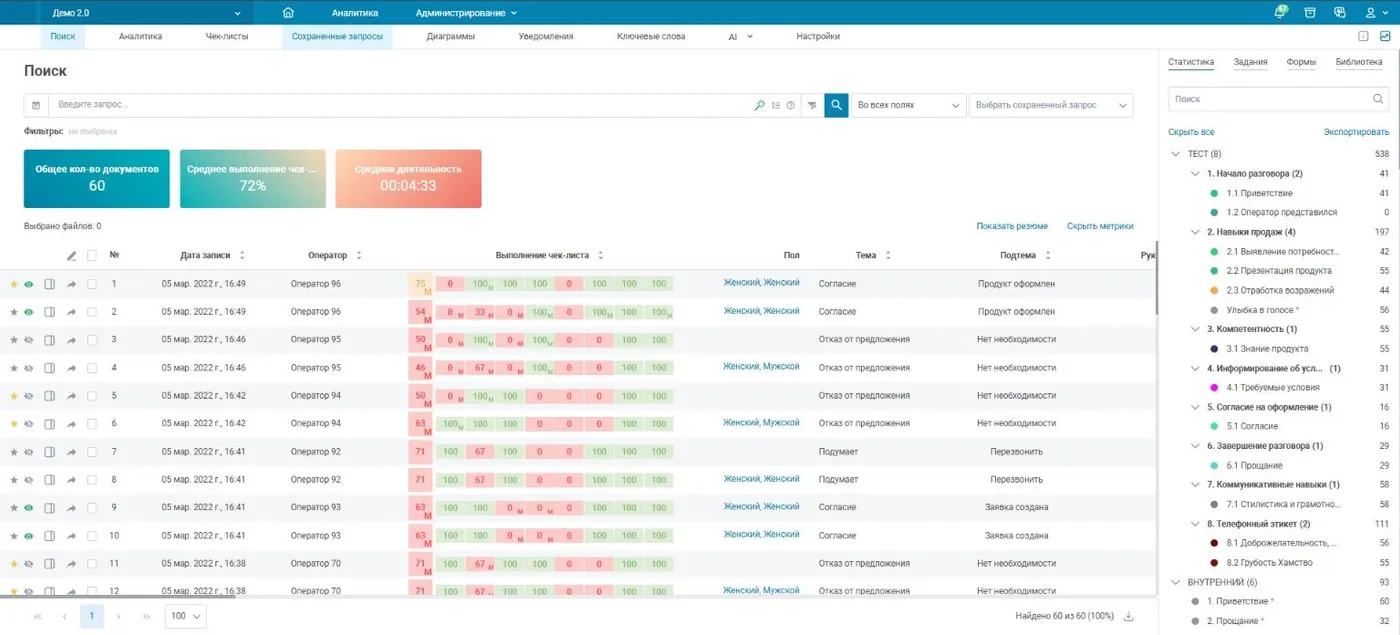Check the checkbox for row 5
The image size is (1400, 635).
(x=92, y=396)
